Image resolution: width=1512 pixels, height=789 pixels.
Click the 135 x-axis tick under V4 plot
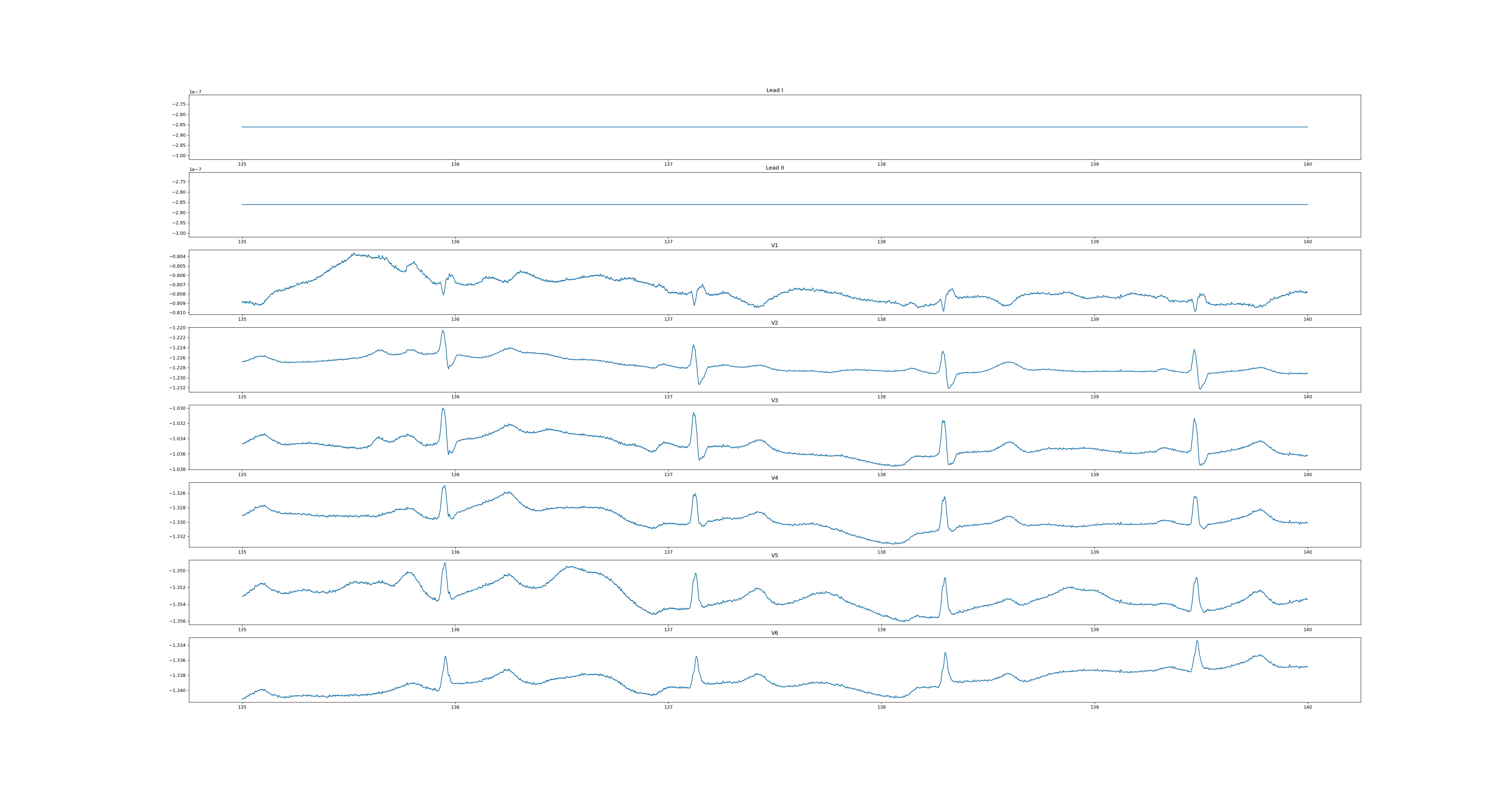tap(242, 552)
